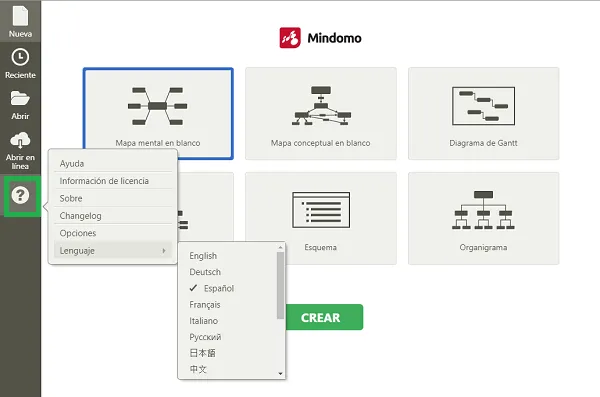The image size is (600, 397).
Task: Select Sobre in the help menu
Action: 113,198
